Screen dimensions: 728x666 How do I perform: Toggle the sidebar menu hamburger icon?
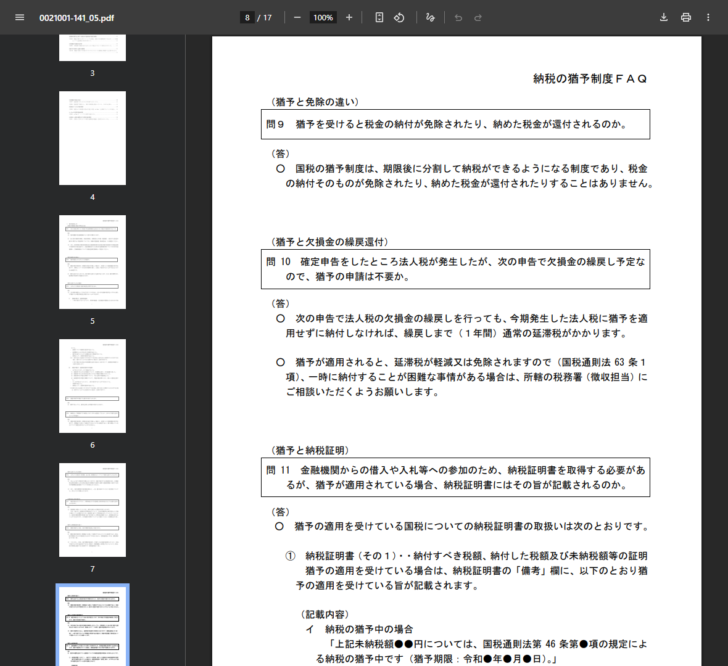[x=20, y=18]
